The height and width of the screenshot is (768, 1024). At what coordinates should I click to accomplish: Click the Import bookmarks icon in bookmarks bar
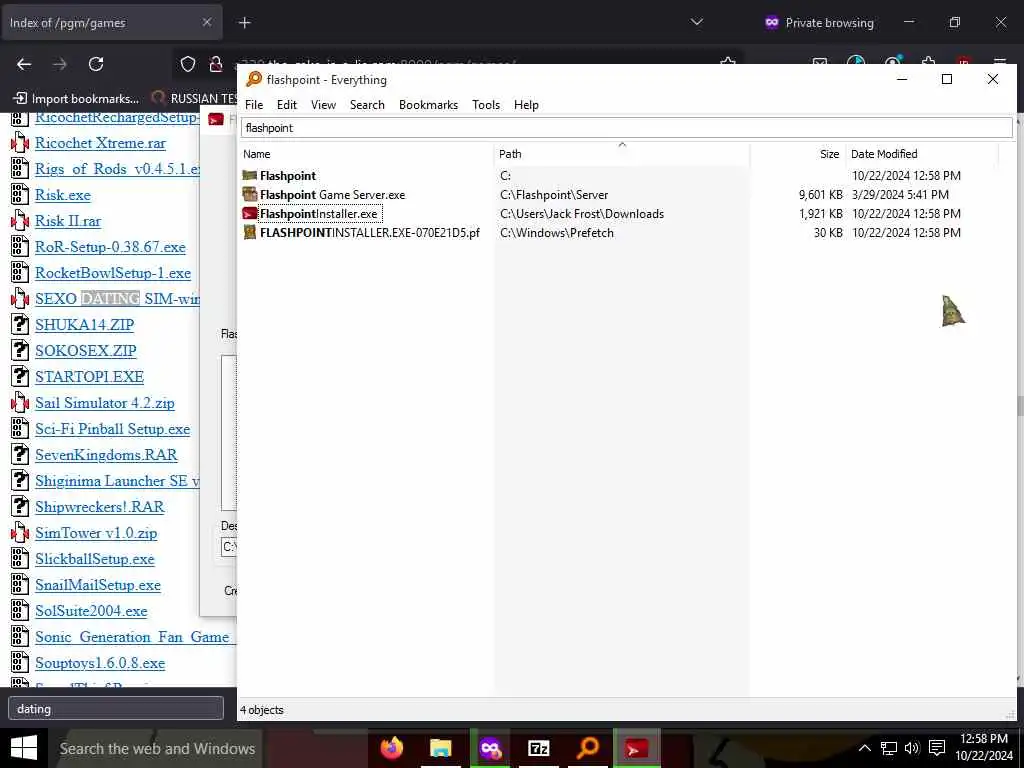(20, 99)
